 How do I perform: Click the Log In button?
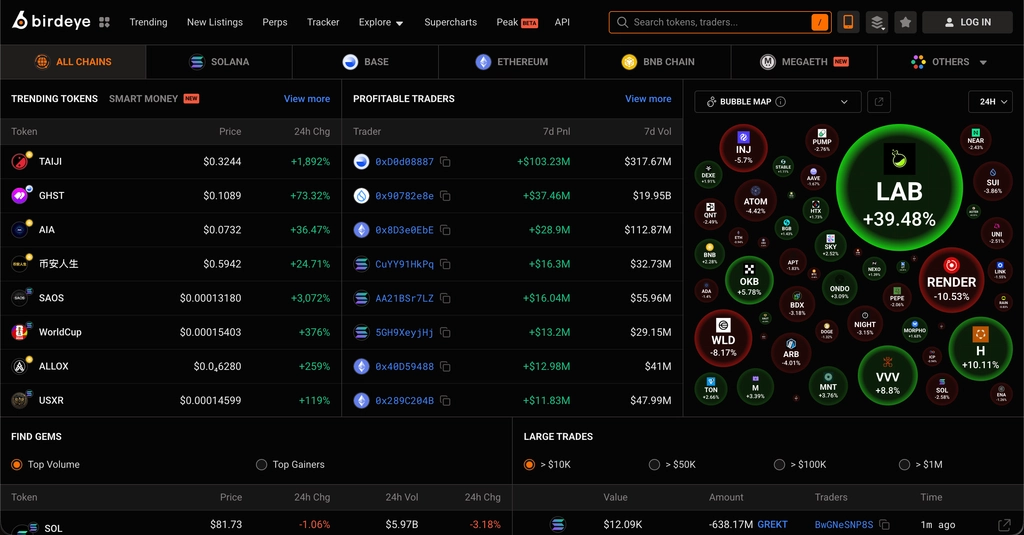tap(967, 22)
